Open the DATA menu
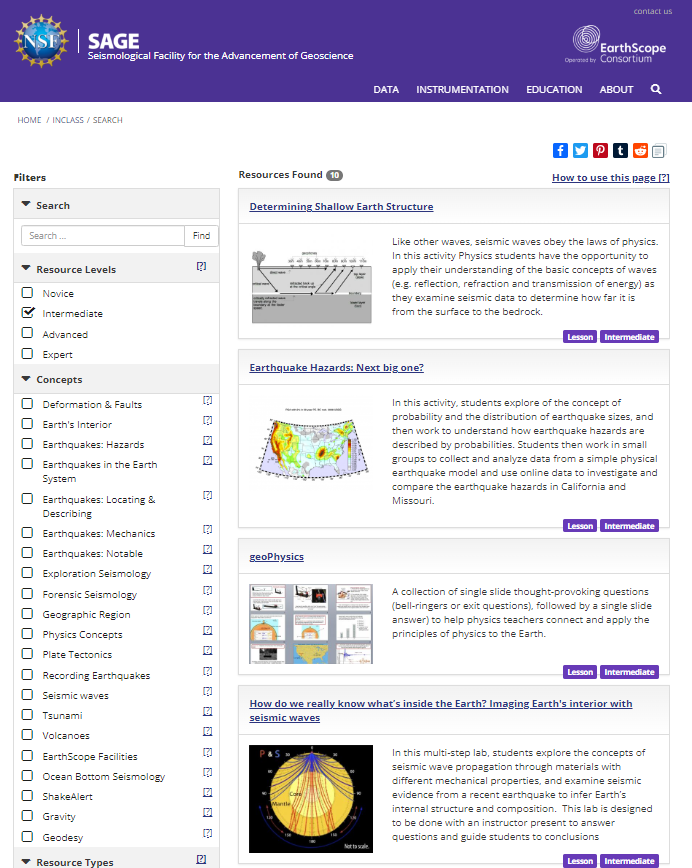This screenshot has height=868, width=692. 386,90
